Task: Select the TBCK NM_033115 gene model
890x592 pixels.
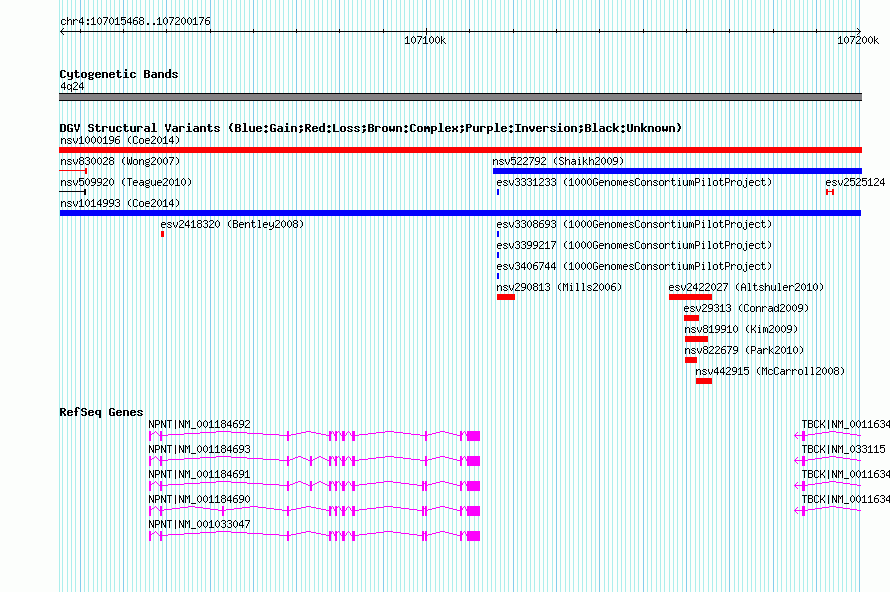Action: 828,461
